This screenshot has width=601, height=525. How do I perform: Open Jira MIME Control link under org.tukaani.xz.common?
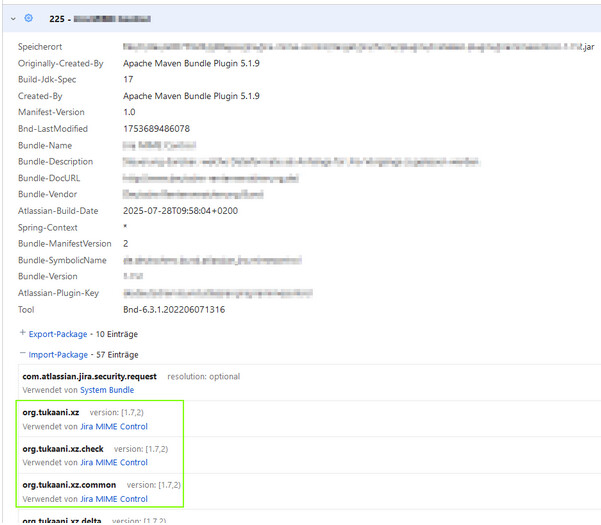(114, 499)
